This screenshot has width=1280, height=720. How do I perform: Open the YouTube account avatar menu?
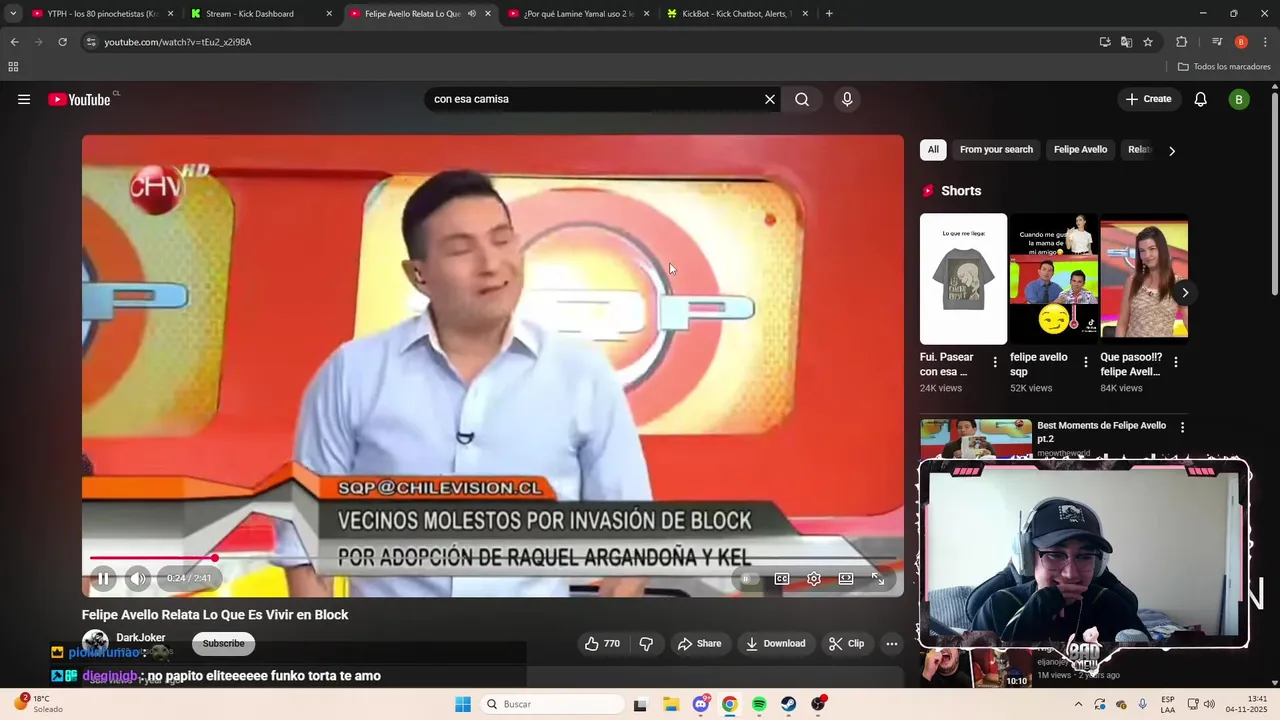pyautogui.click(x=1239, y=99)
